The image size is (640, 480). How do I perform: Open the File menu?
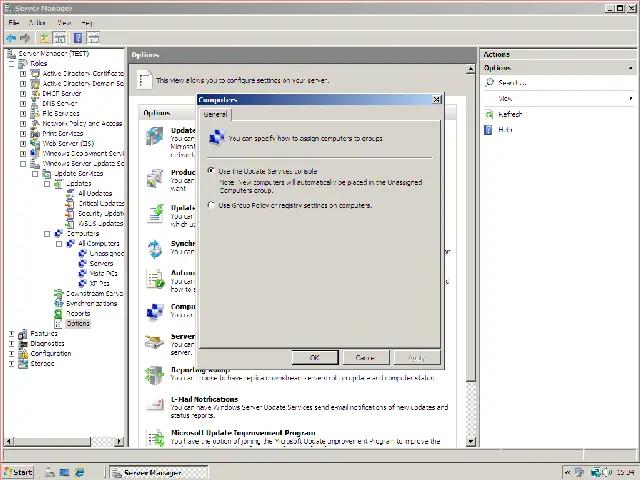[13, 22]
